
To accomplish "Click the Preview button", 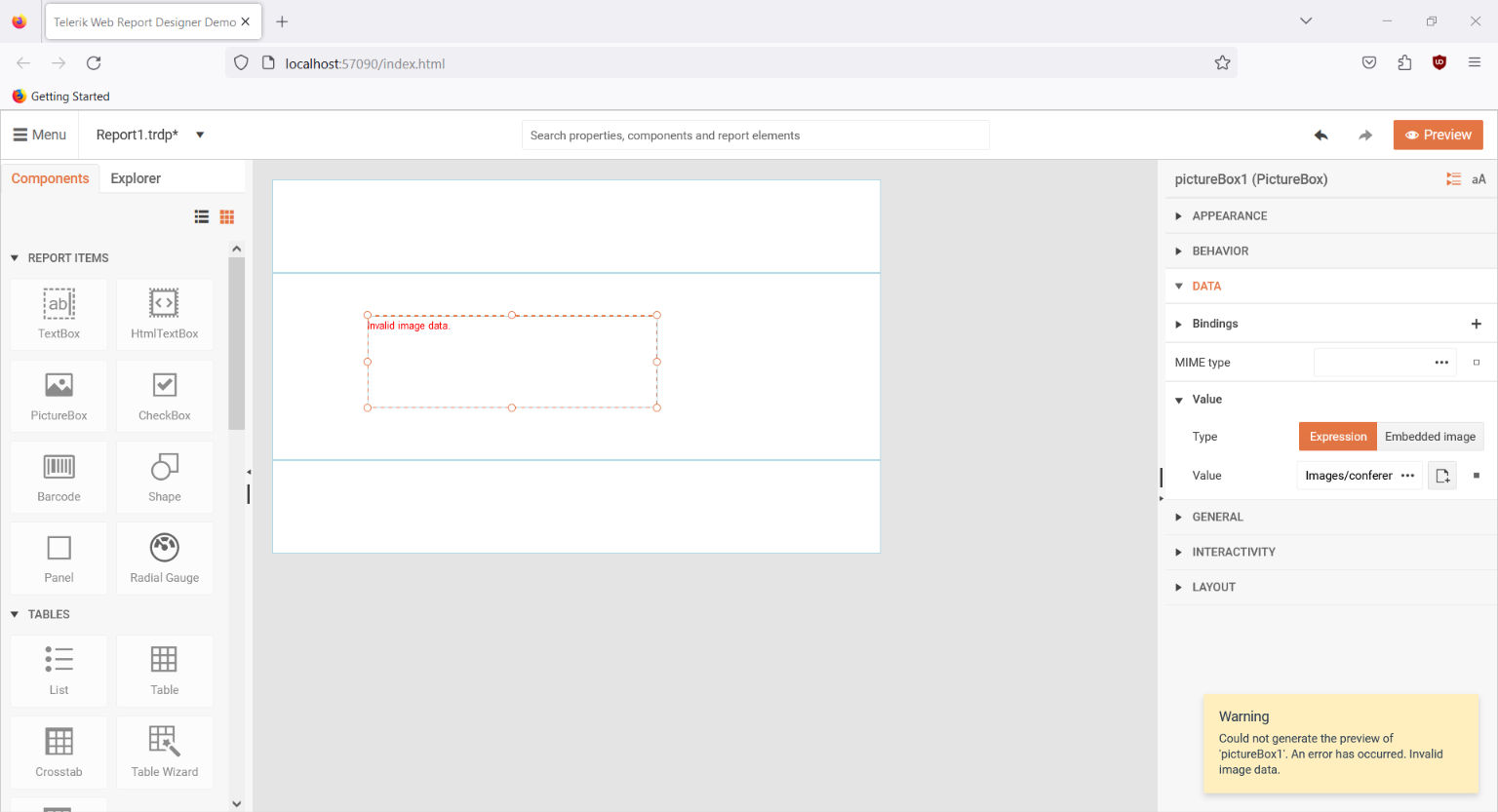I will point(1438,135).
